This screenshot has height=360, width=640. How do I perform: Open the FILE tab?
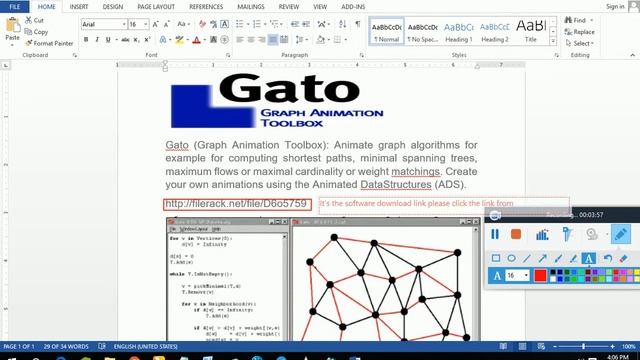coord(15,7)
